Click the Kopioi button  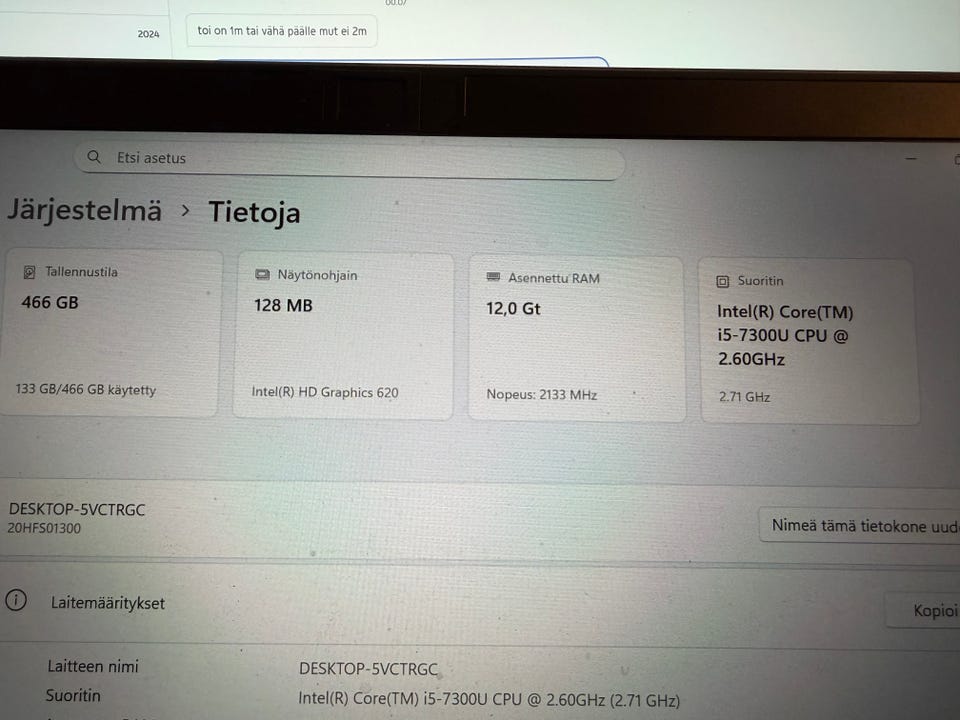pos(923,610)
